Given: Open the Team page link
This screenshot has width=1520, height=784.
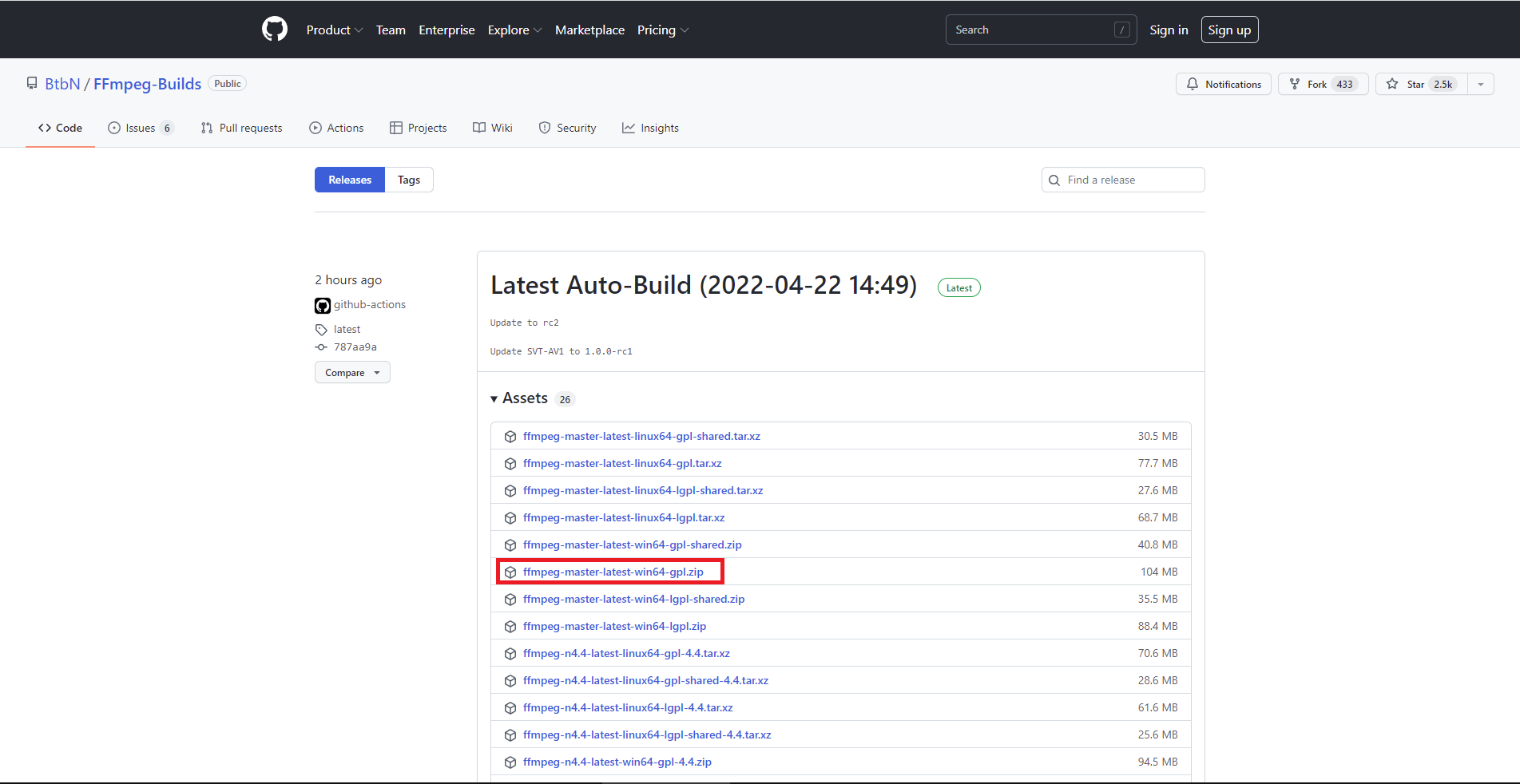Looking at the screenshot, I should point(391,30).
